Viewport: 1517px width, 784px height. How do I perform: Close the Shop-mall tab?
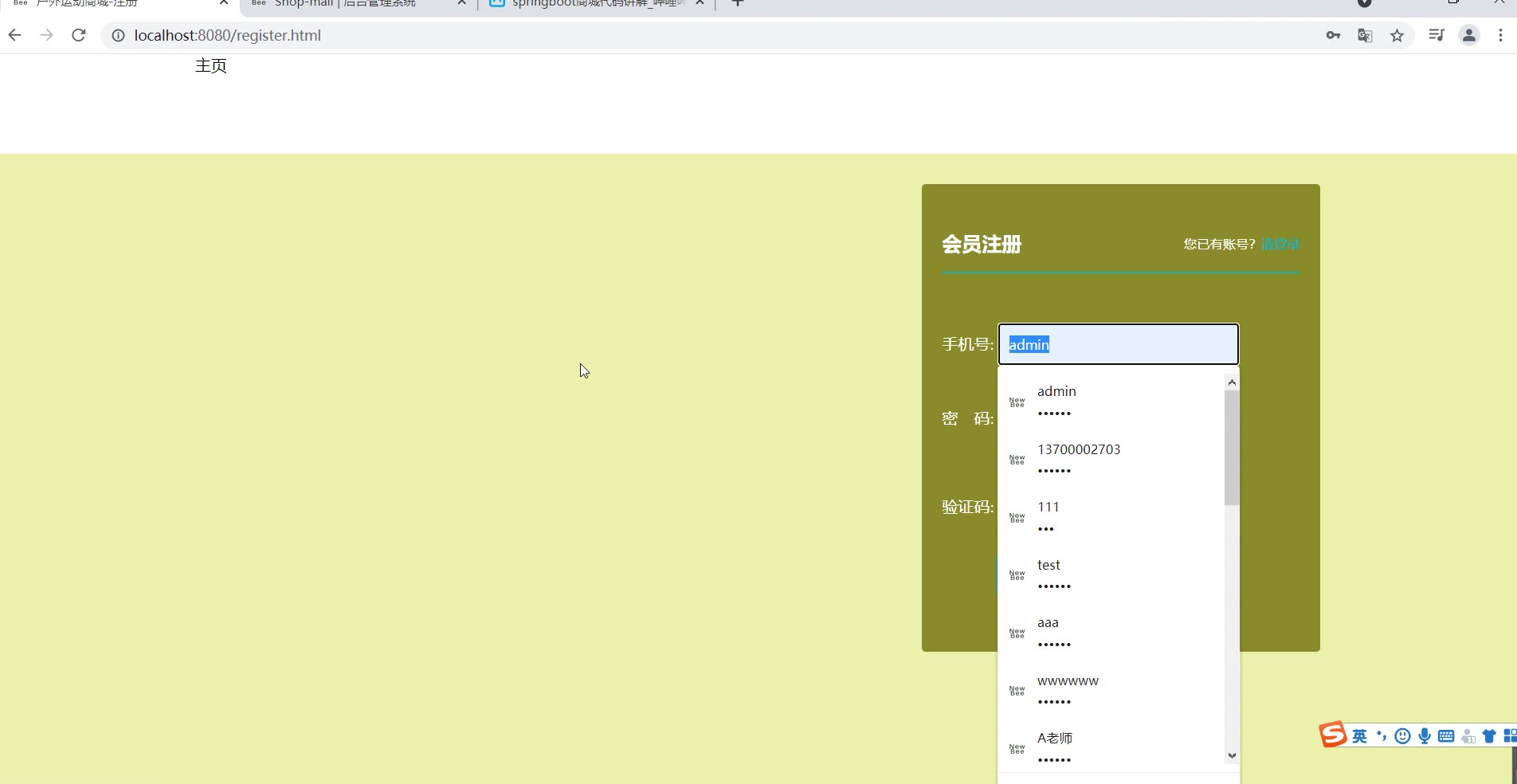pyautogui.click(x=461, y=3)
